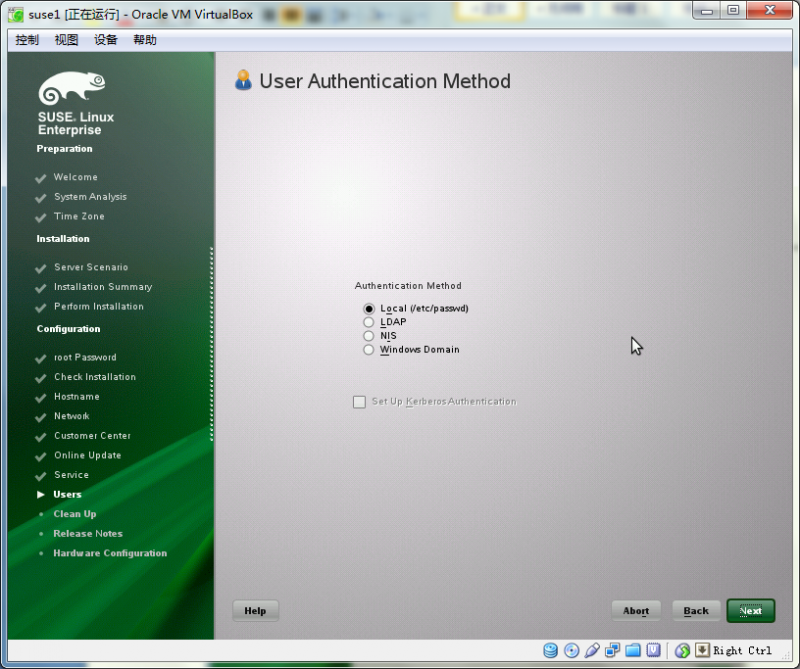Click the USB devices icon in status bar

591,650
